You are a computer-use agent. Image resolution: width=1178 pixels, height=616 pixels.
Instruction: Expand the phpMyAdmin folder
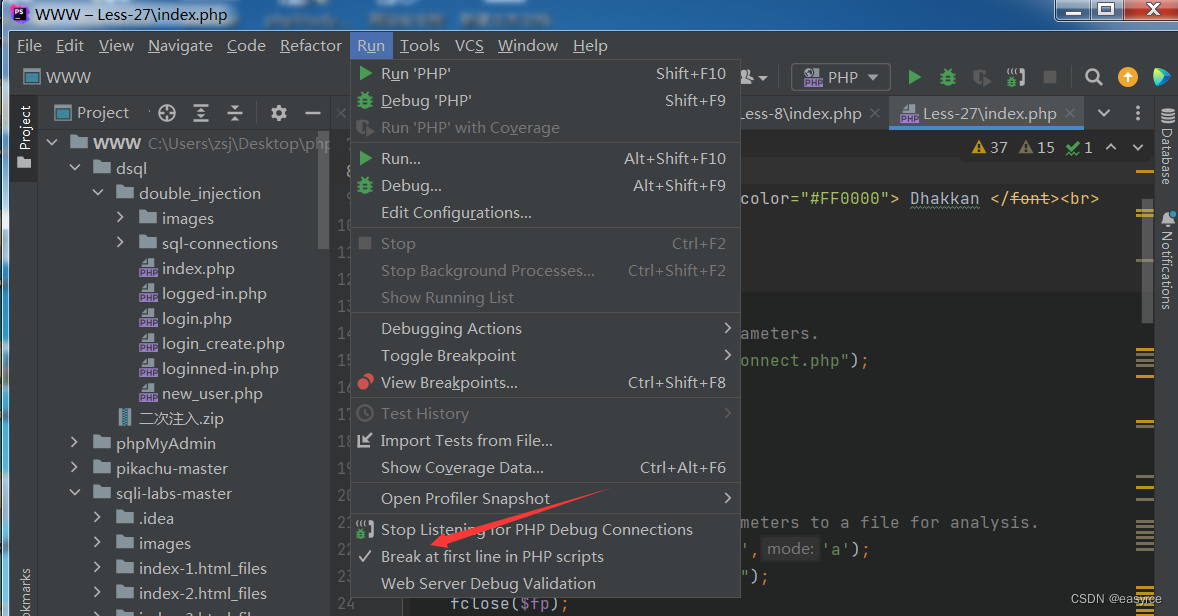click(74, 442)
